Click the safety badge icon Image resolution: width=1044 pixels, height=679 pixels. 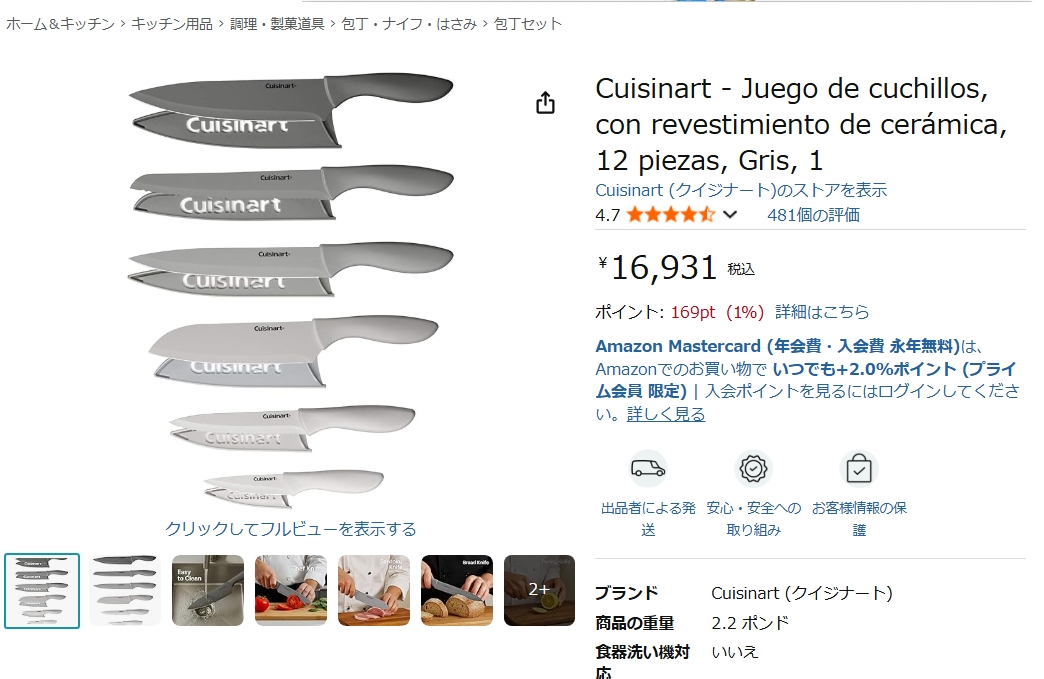click(753, 469)
